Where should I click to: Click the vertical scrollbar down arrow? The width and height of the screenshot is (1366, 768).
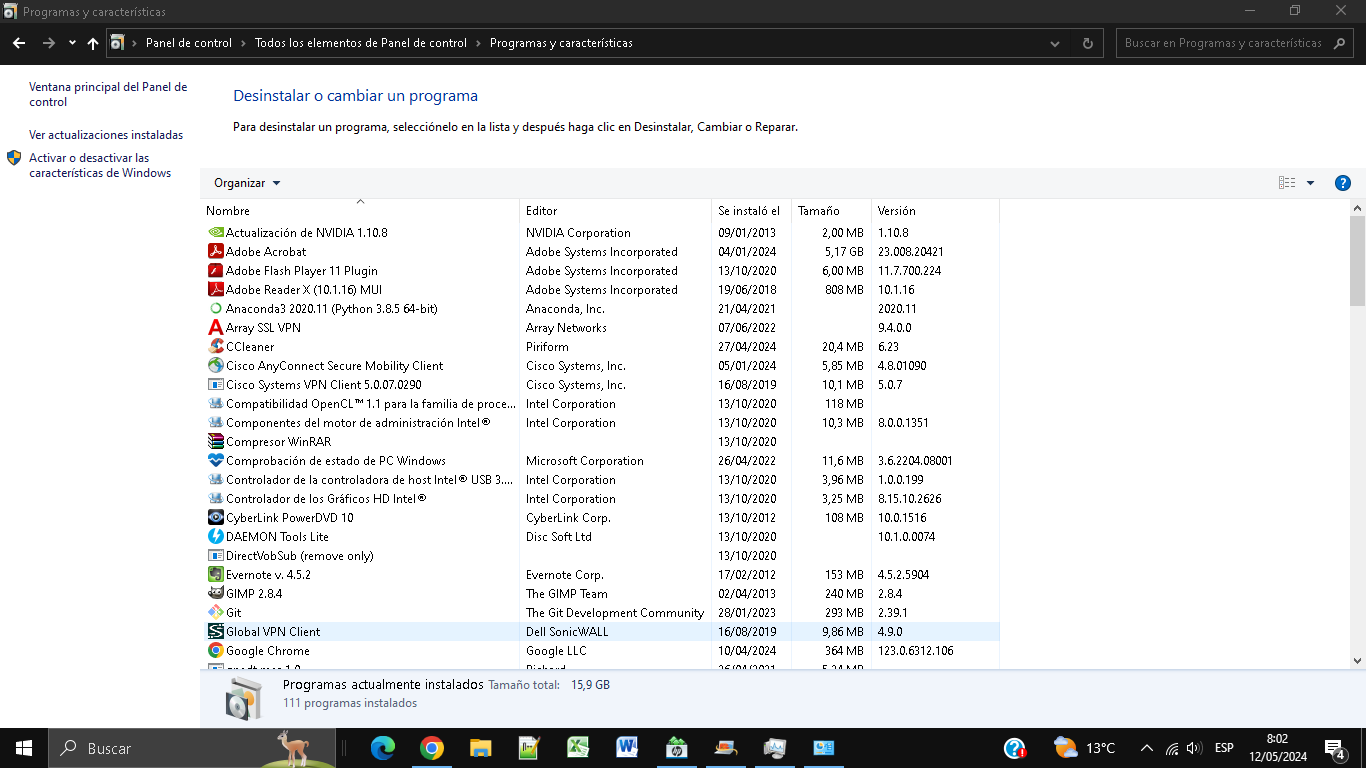pos(1357,661)
